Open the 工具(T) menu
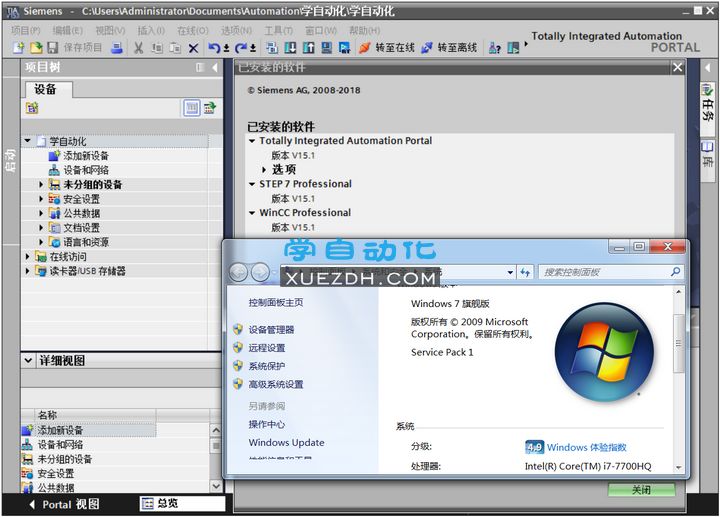 click(x=278, y=30)
